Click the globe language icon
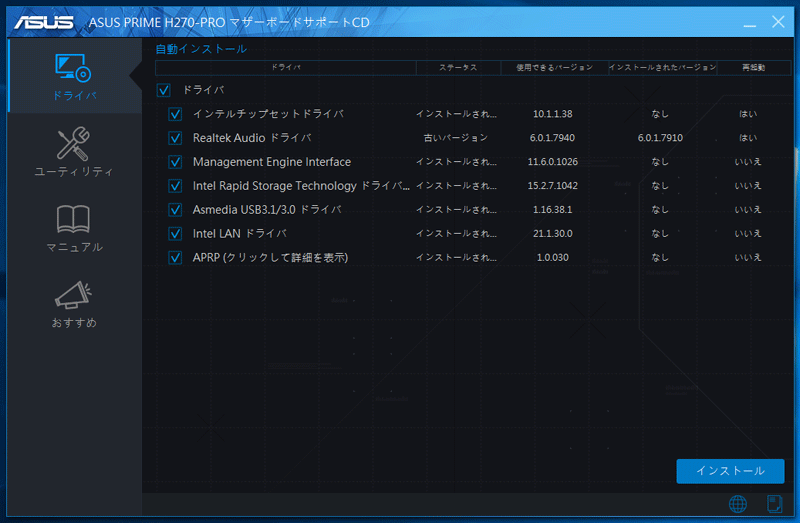The width and height of the screenshot is (800, 523). (x=738, y=504)
